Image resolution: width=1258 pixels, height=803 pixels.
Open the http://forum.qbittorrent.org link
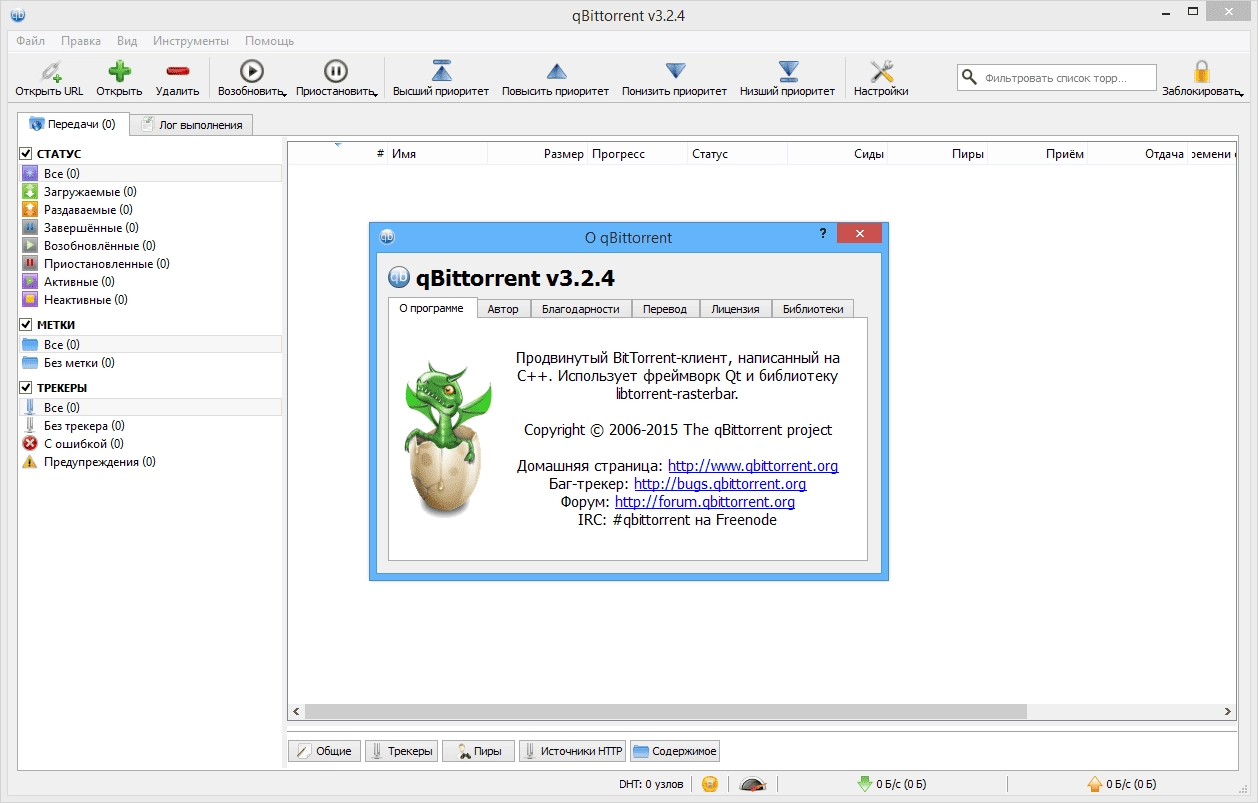coord(705,502)
